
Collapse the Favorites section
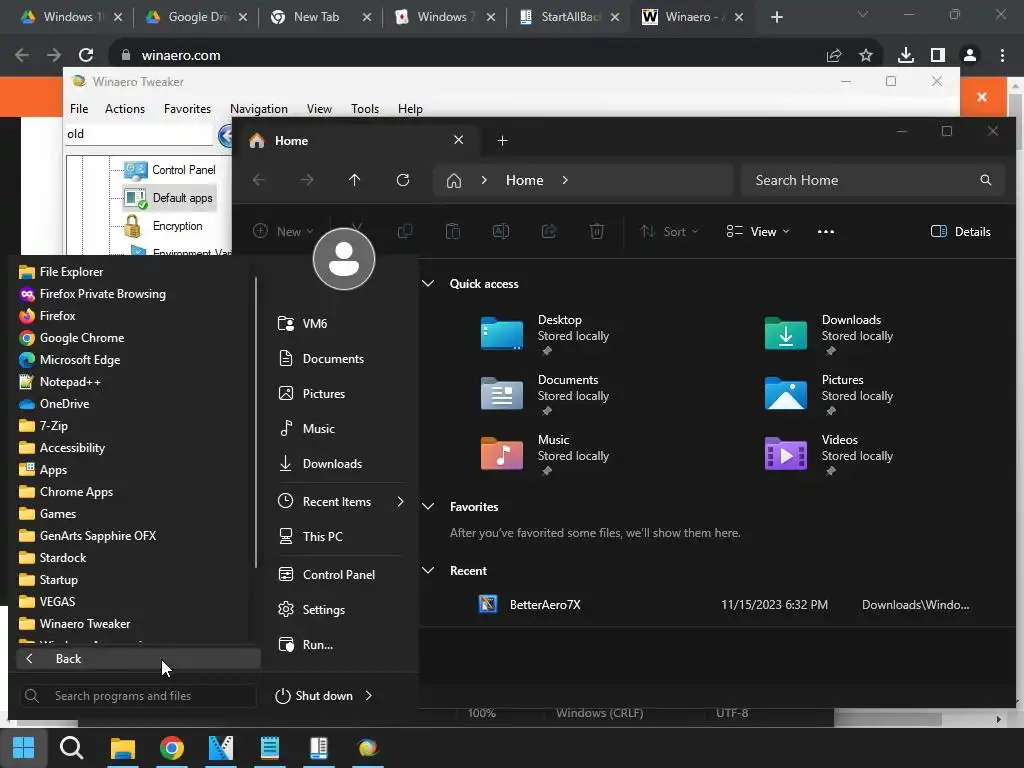point(428,507)
